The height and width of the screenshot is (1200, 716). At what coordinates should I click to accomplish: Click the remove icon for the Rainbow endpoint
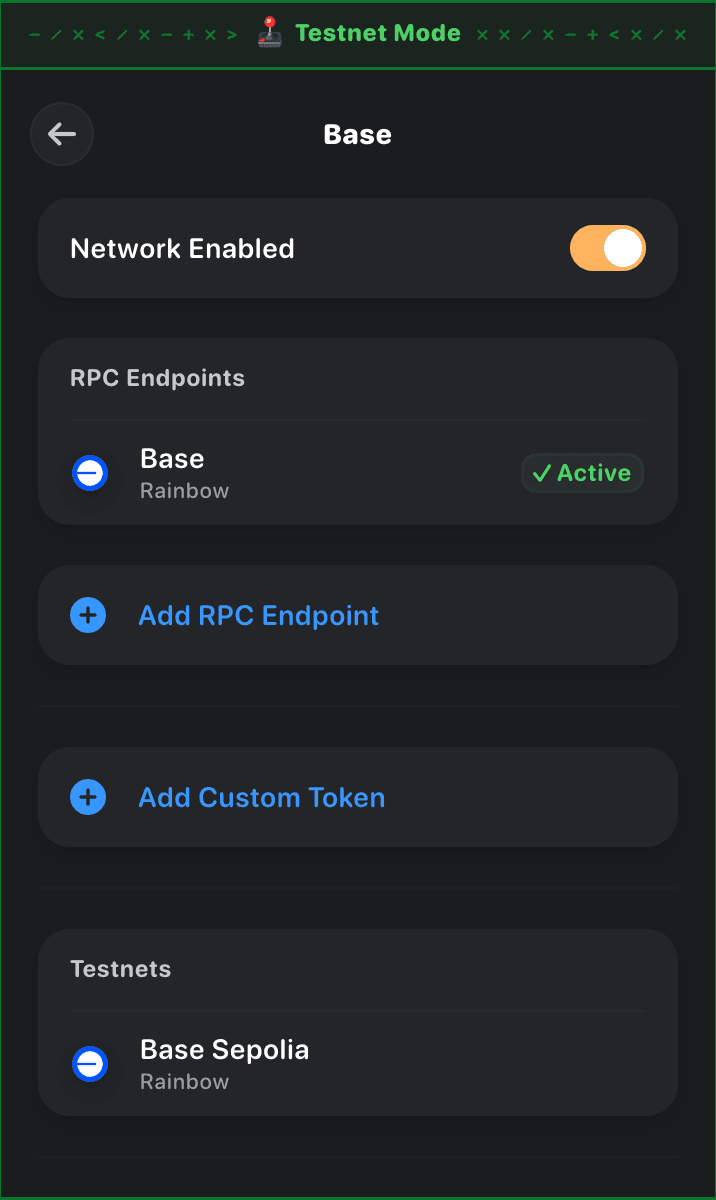point(90,473)
